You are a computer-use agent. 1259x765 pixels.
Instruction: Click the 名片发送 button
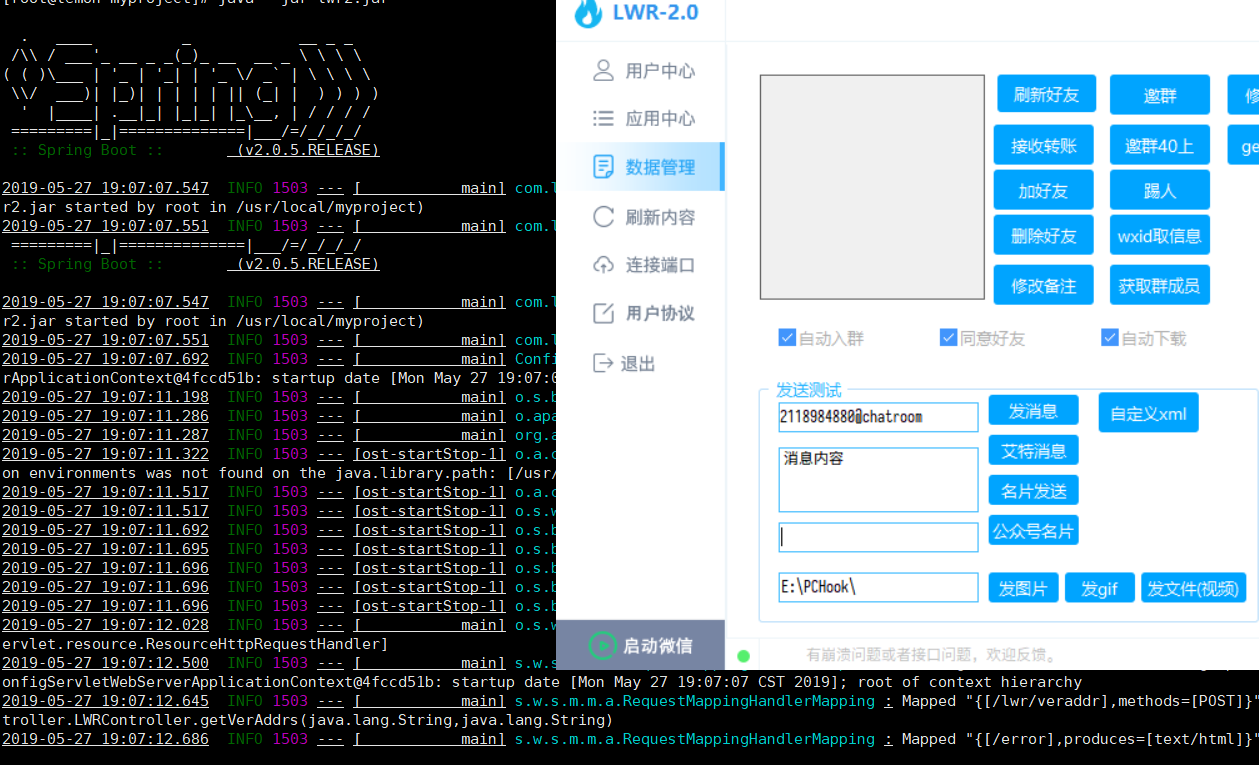click(x=1033, y=490)
